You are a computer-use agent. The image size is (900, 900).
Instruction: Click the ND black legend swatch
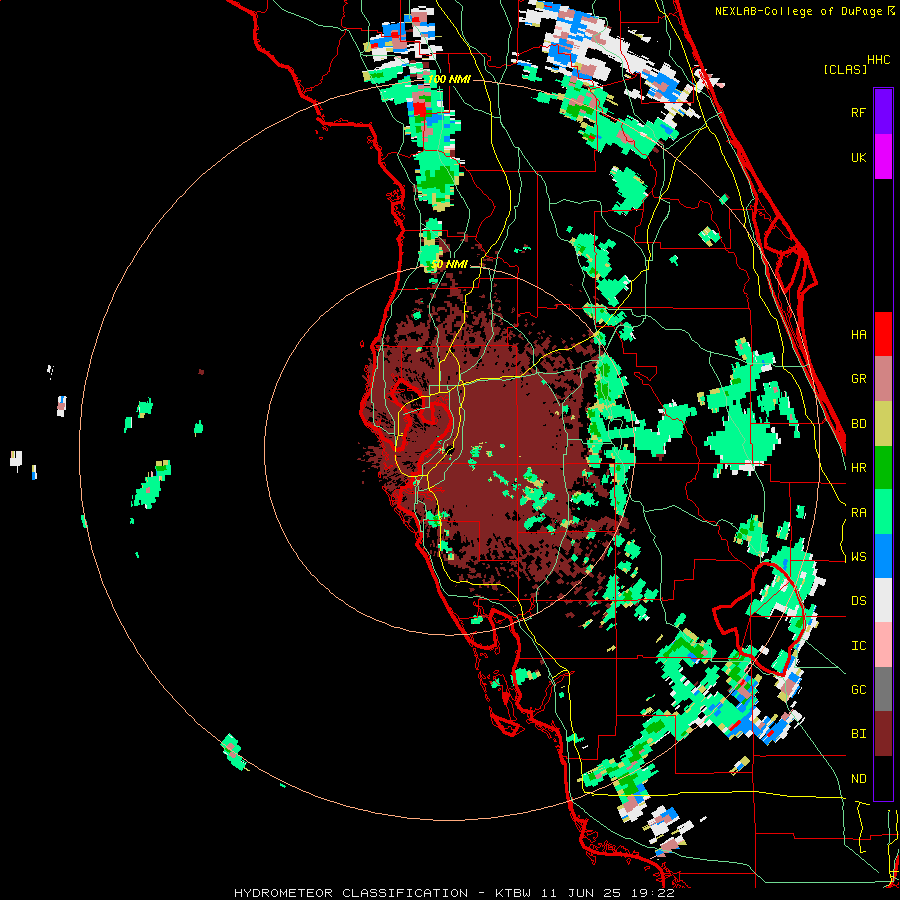coord(883,778)
